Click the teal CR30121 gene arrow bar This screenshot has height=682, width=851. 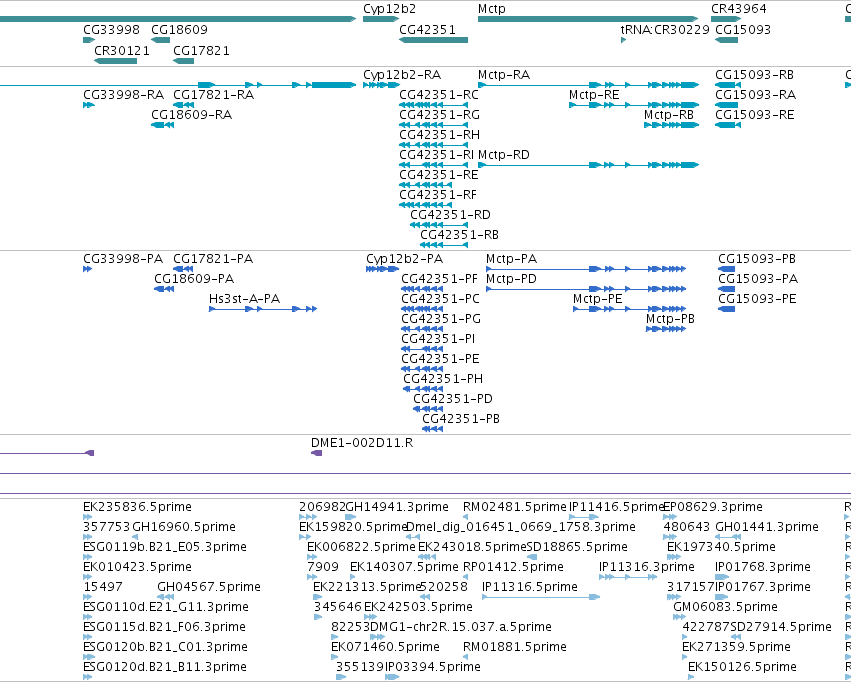116,61
